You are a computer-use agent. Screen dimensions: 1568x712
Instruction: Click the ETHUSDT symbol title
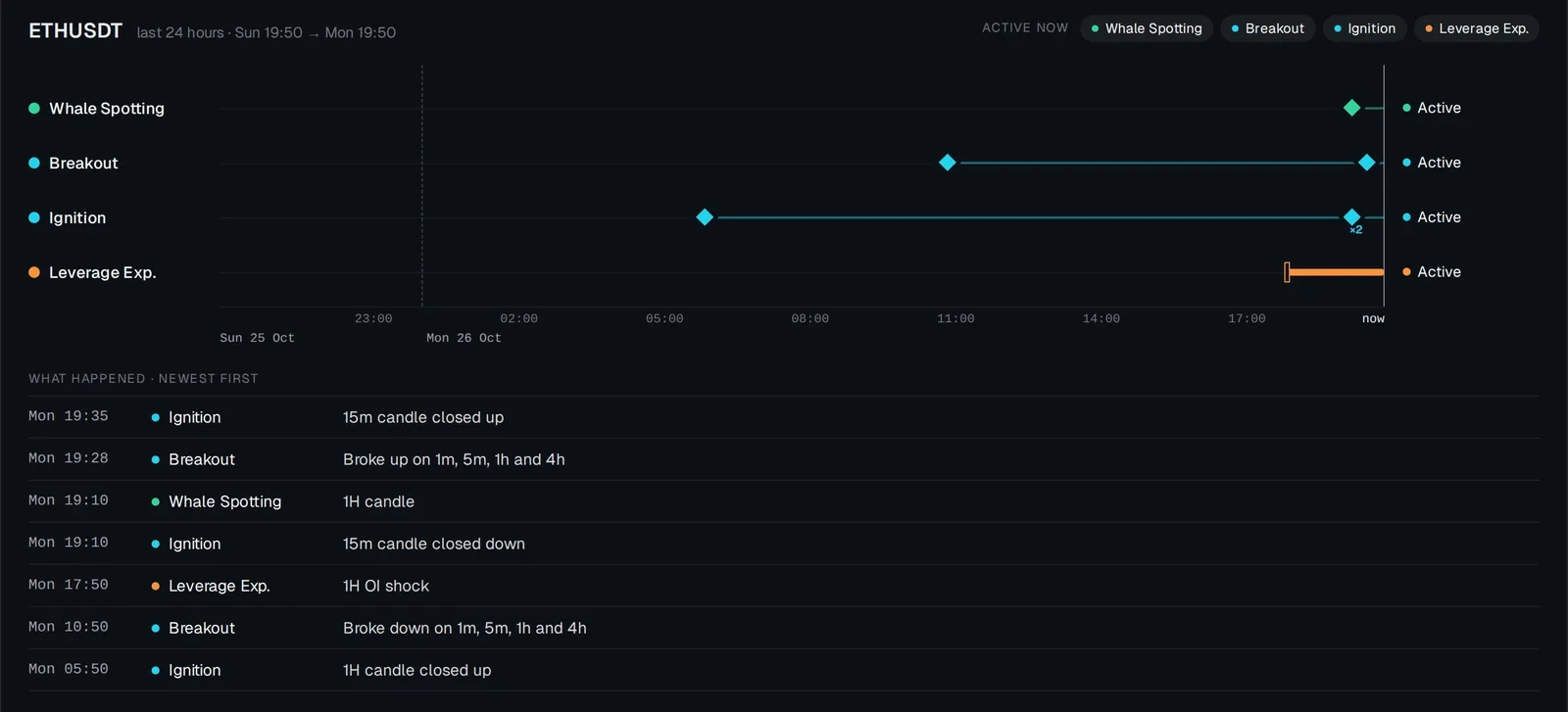(75, 31)
